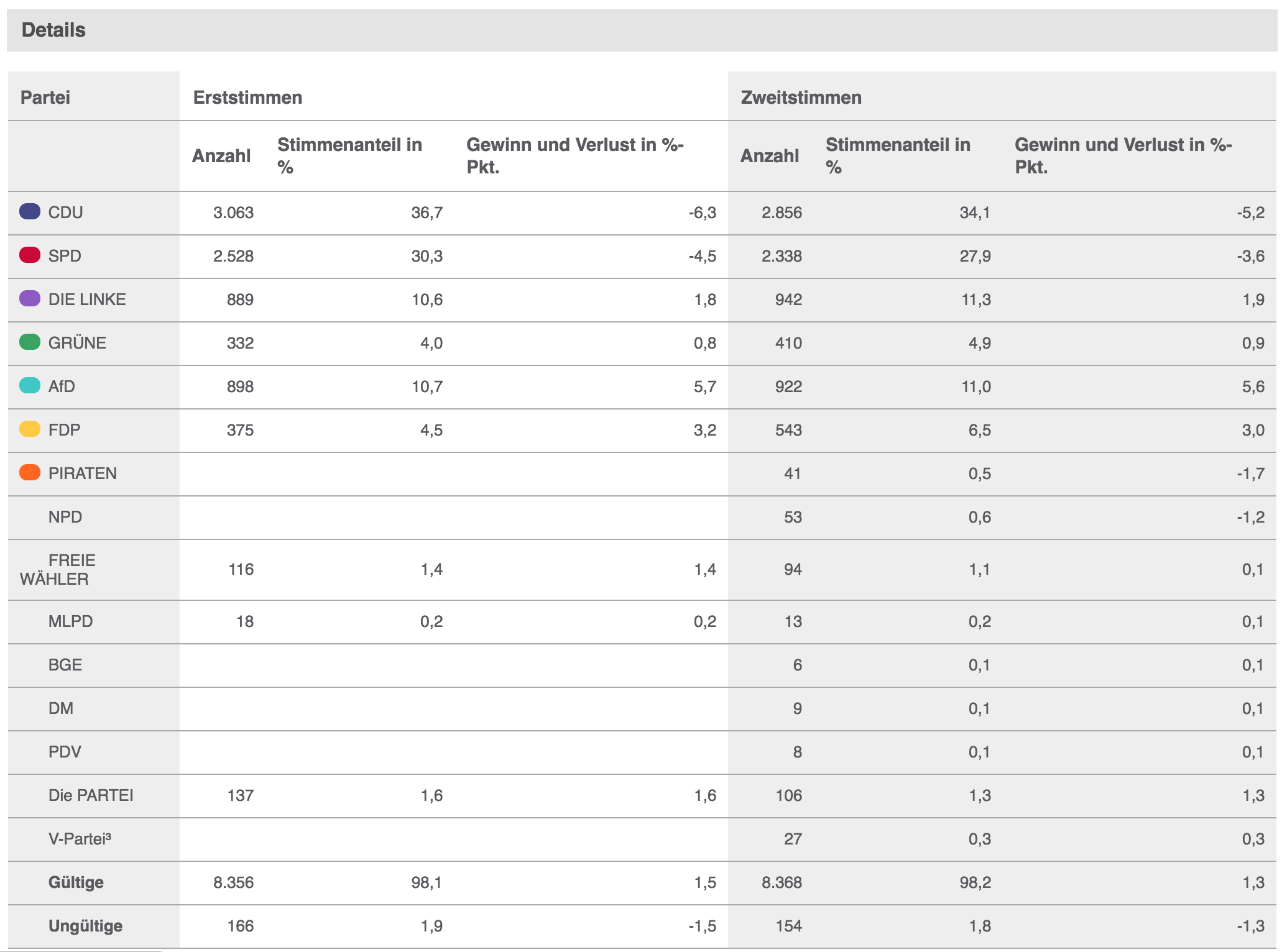Click SPD Zweitstimmen change -3,6
The image size is (1282, 952).
tap(1251, 256)
